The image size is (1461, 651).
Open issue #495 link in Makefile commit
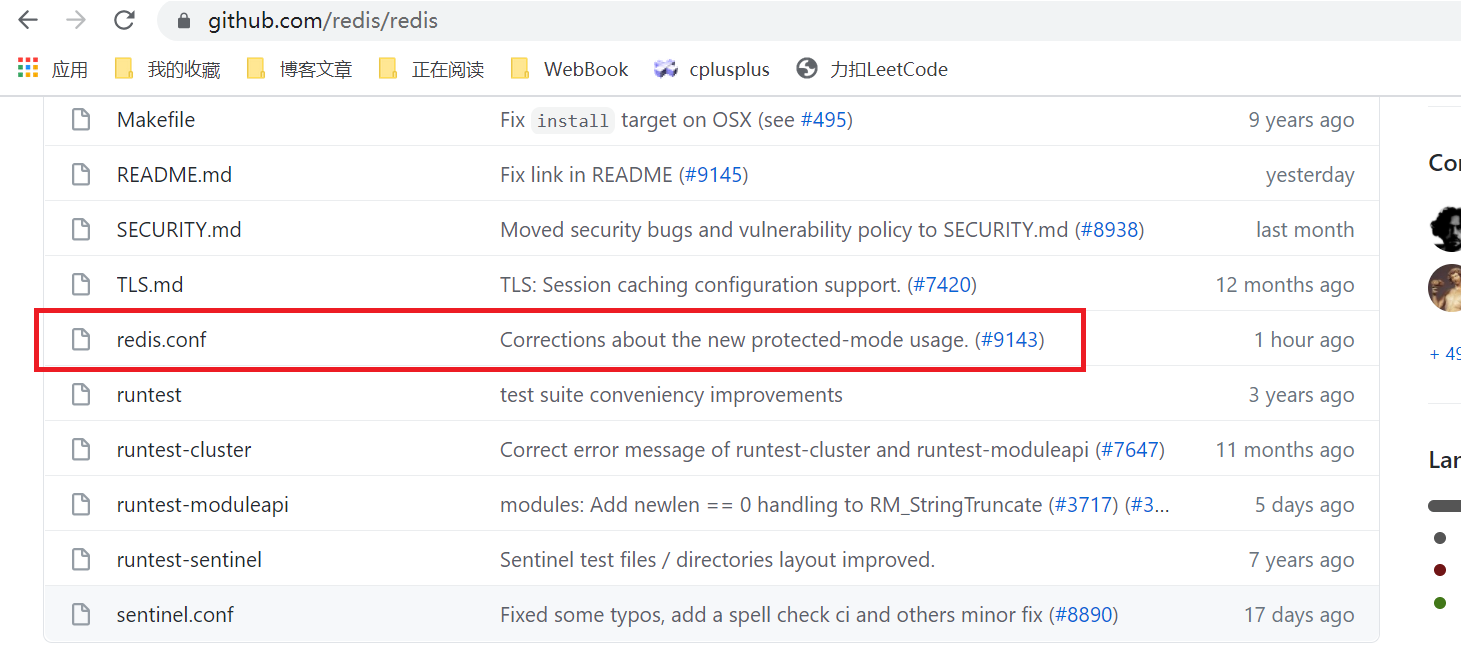point(824,120)
